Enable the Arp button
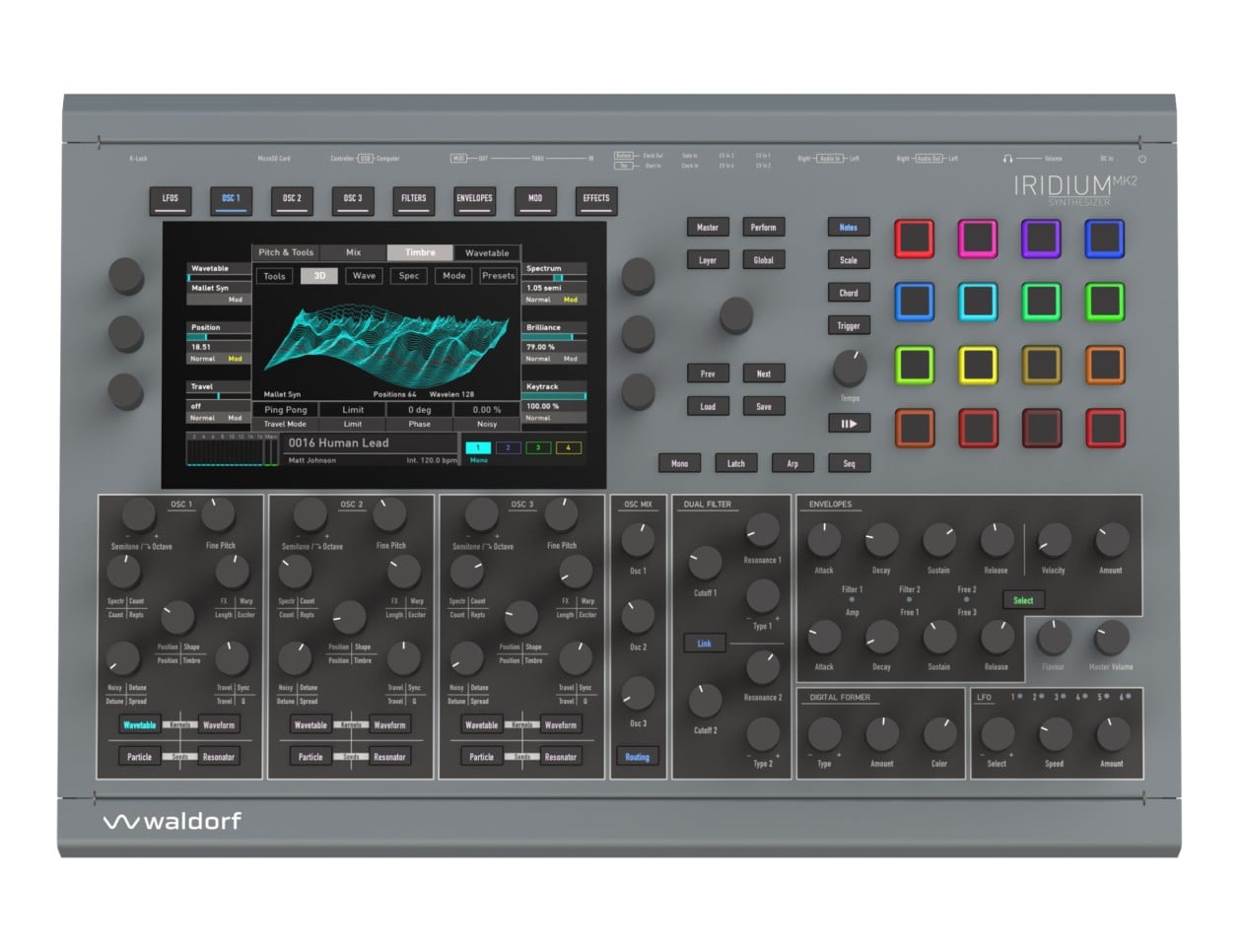 [792, 463]
